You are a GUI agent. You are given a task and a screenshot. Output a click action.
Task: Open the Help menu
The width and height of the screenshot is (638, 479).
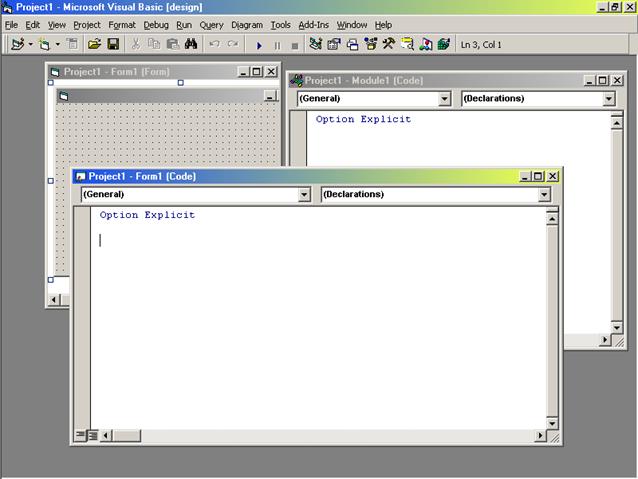383,25
